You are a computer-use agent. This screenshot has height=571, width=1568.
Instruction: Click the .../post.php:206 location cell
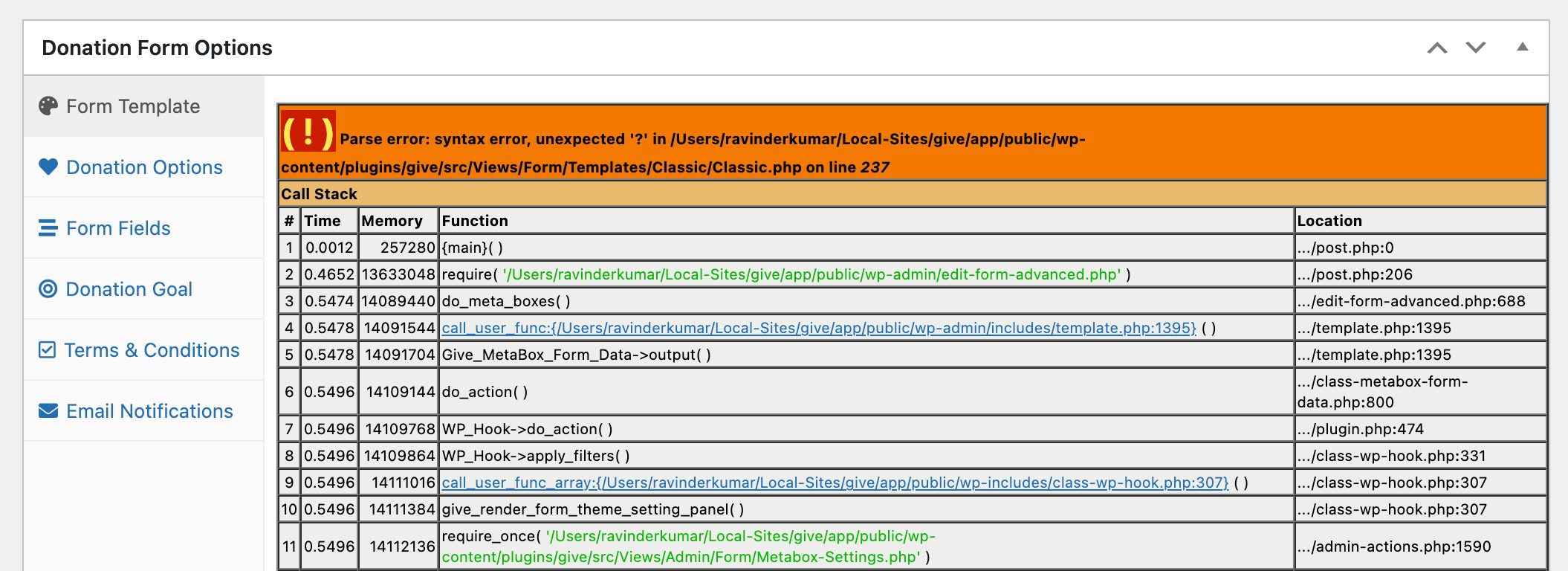coord(1421,274)
